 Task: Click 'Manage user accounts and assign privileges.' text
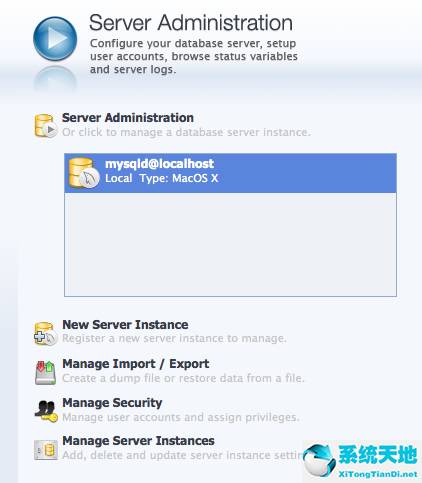181,417
